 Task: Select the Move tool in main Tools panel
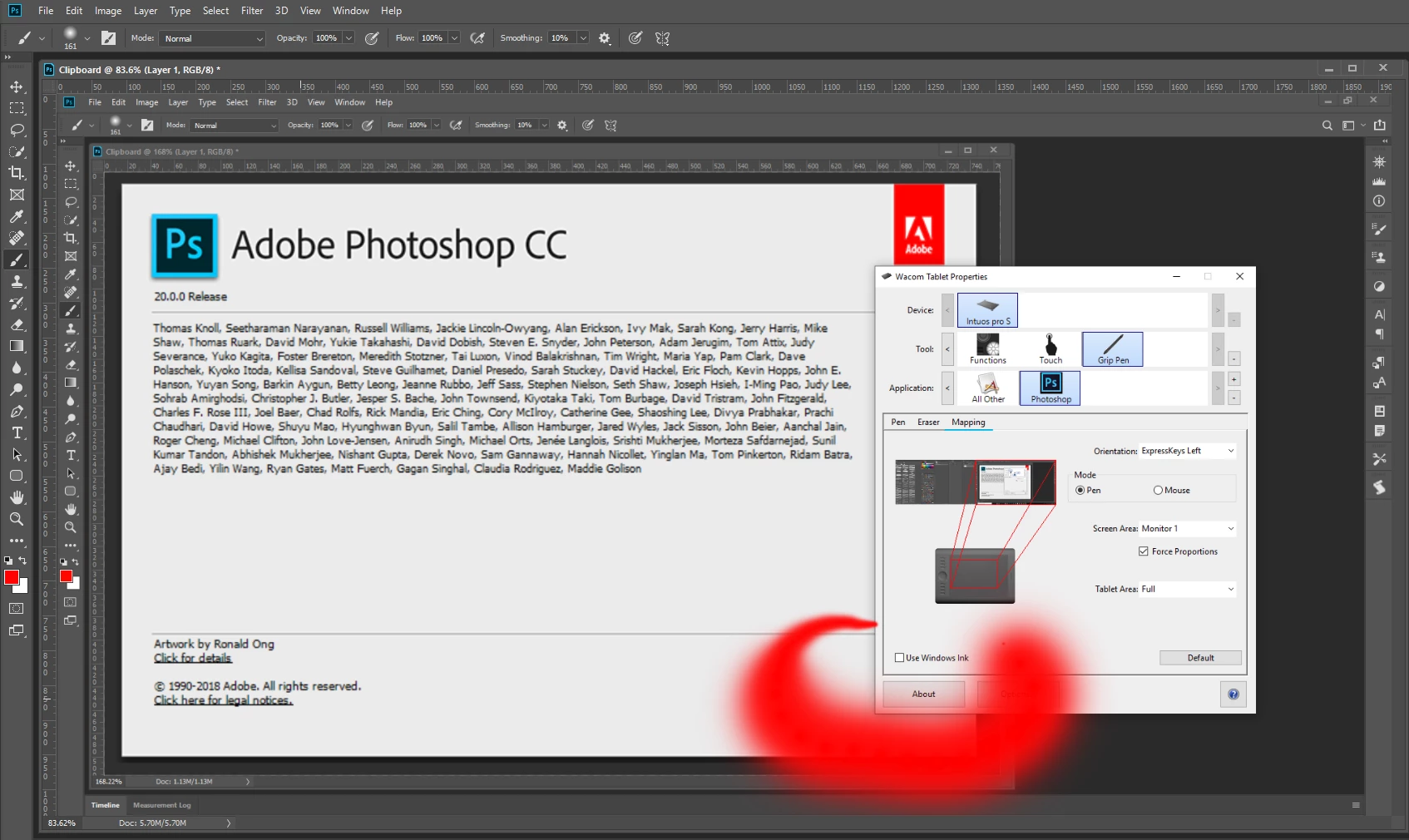[x=17, y=86]
